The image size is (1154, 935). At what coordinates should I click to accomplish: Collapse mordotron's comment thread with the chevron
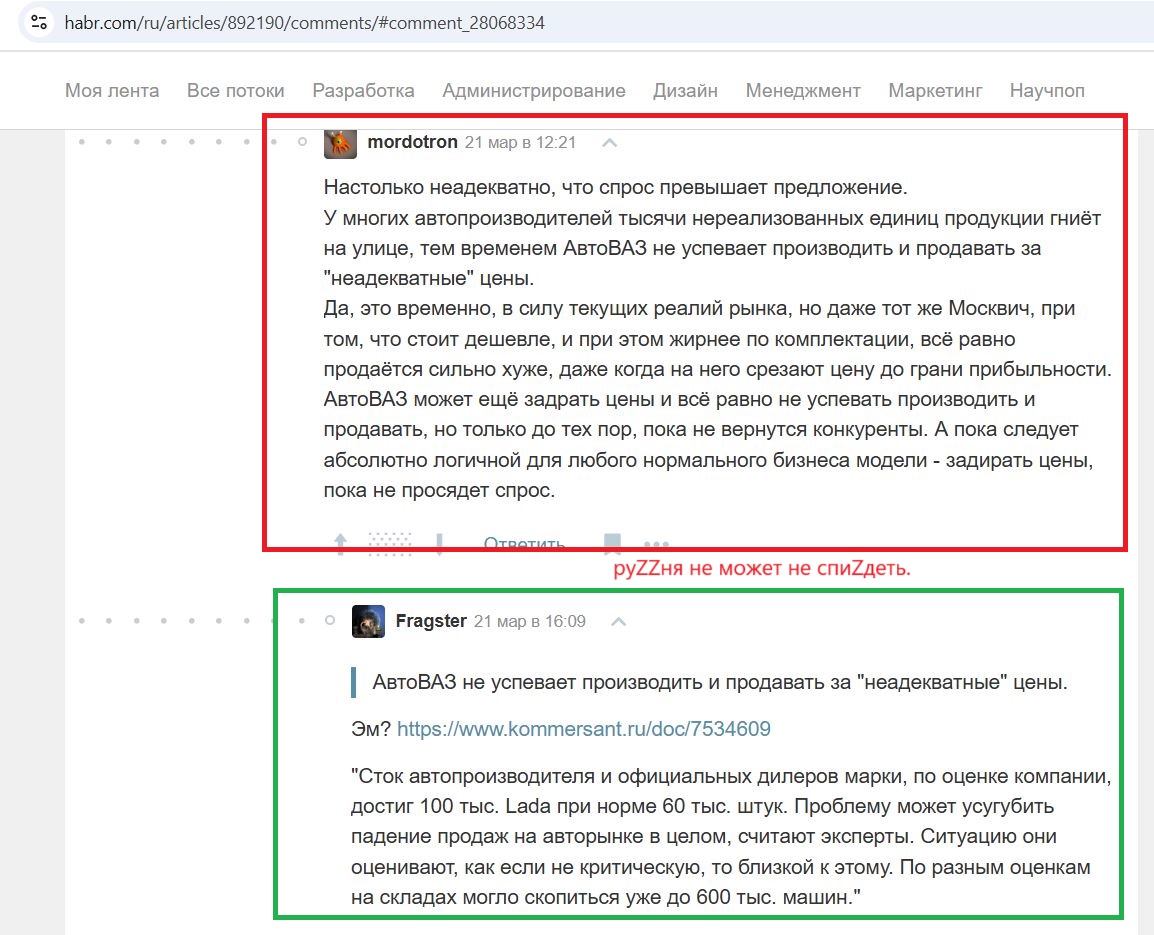(609, 143)
